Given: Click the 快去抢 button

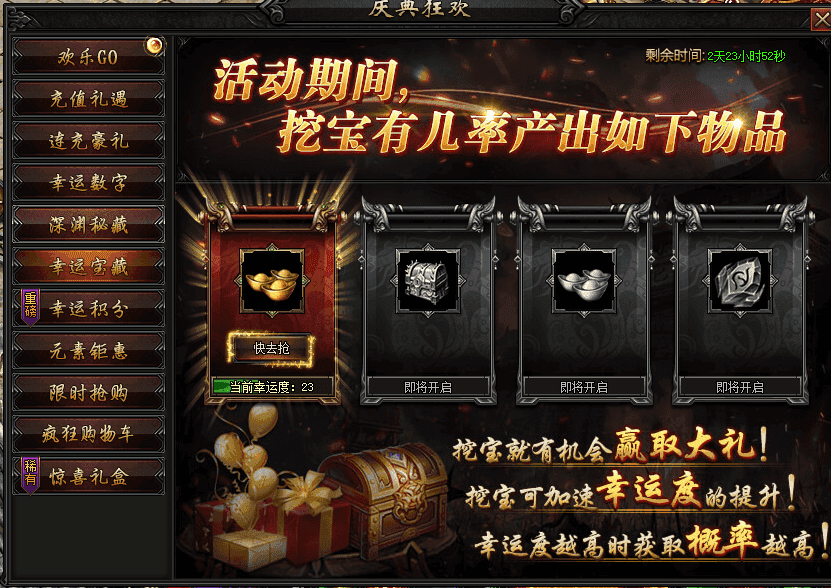Looking at the screenshot, I should click(x=271, y=348).
